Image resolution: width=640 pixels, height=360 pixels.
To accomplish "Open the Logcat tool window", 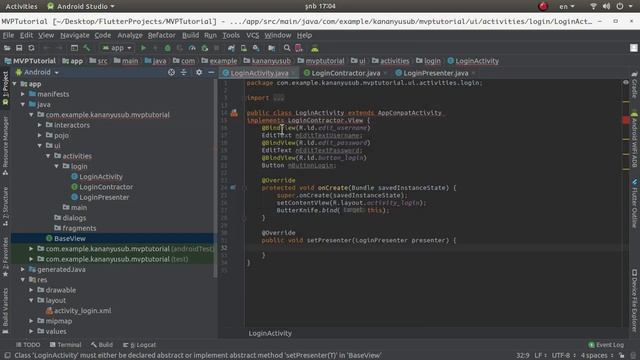I will coord(140,345).
